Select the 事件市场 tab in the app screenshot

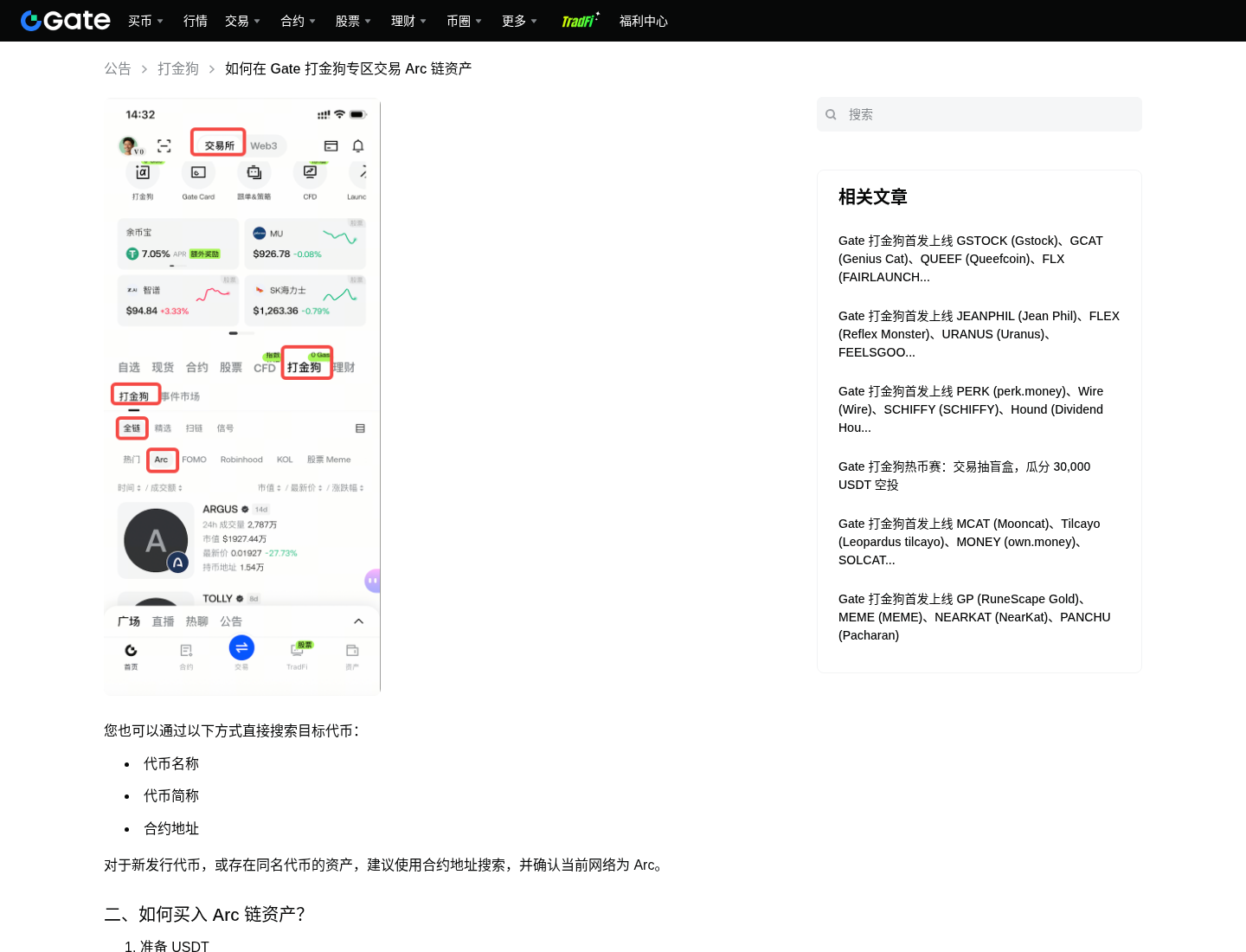click(181, 396)
